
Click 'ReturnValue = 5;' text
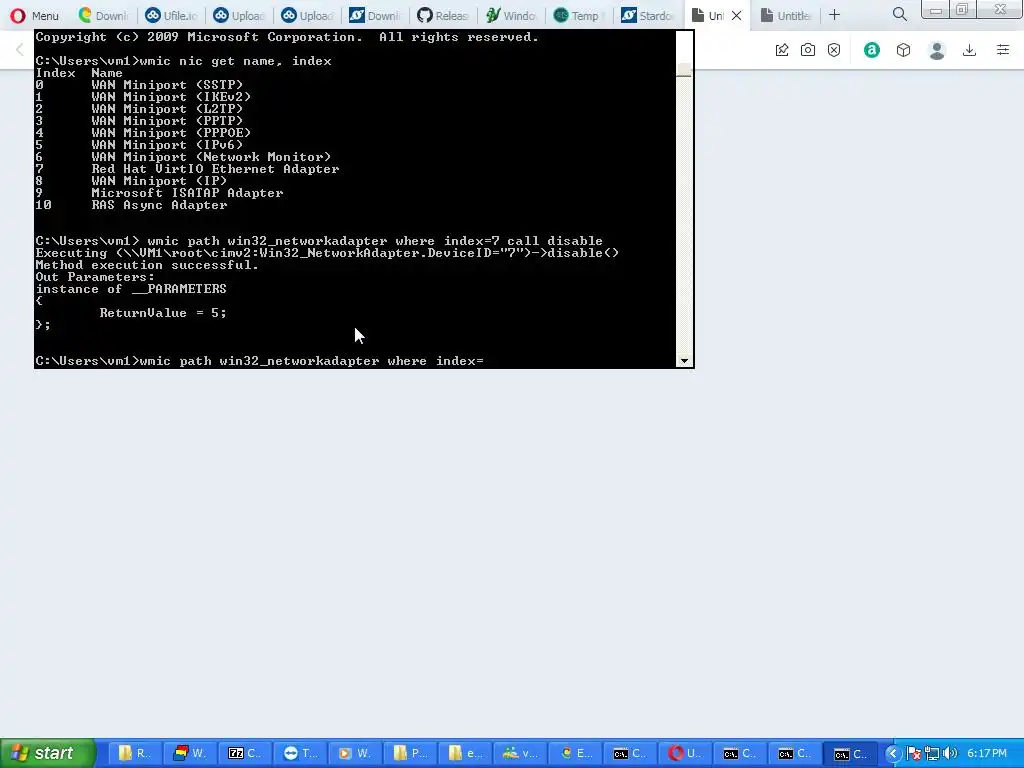tap(163, 313)
